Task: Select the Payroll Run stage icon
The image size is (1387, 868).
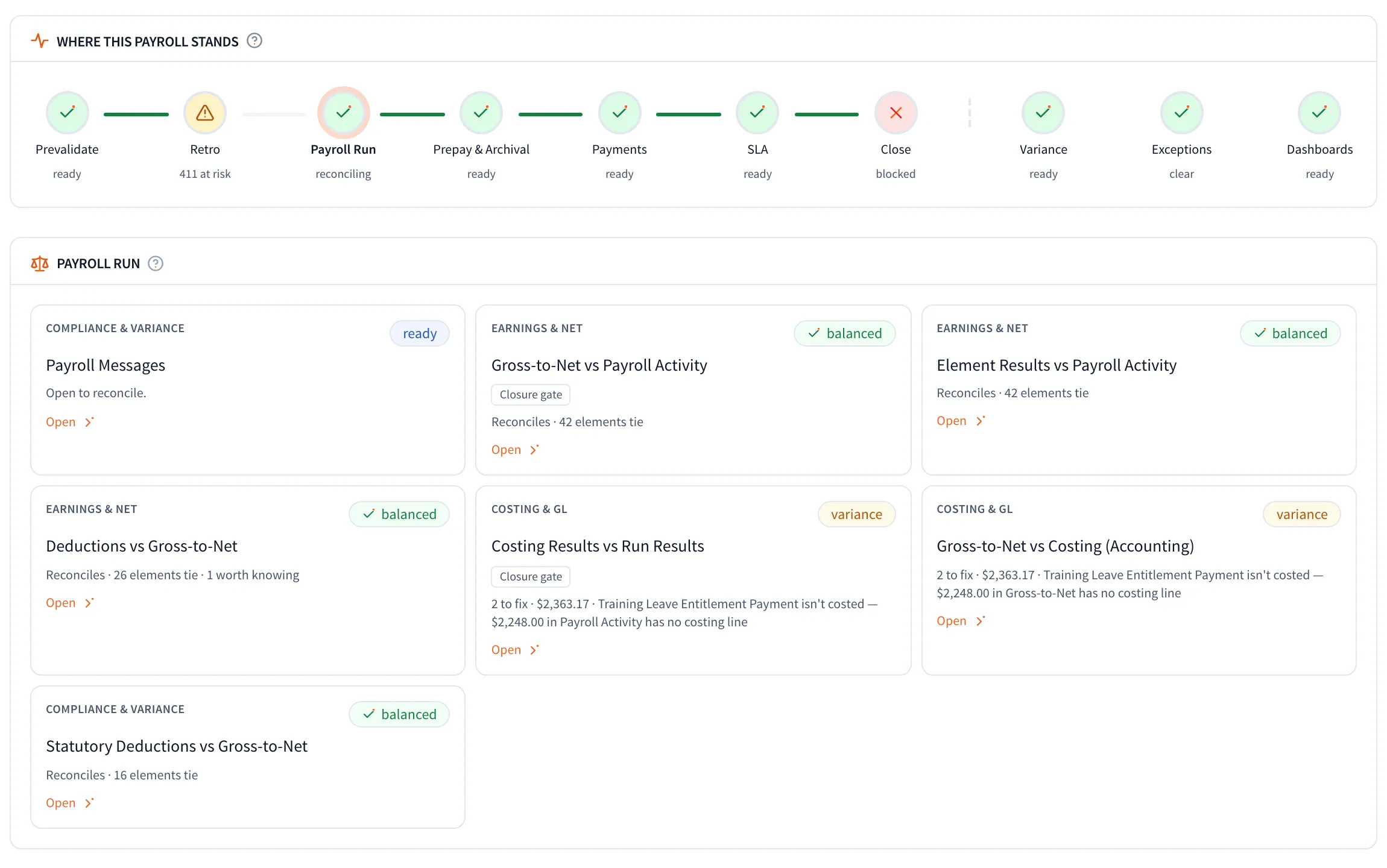Action: click(343, 113)
